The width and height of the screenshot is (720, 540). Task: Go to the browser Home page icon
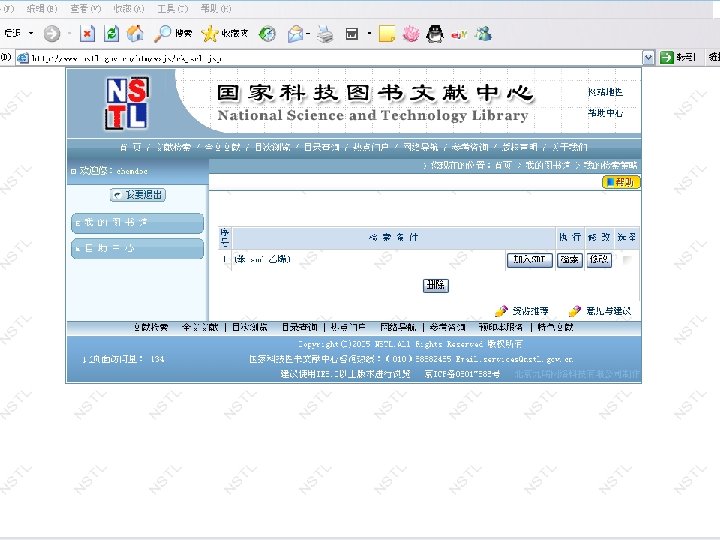(x=135, y=33)
